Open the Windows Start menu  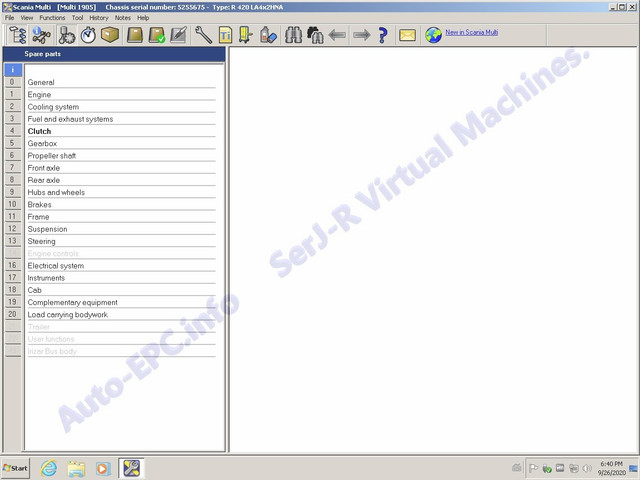point(15,468)
